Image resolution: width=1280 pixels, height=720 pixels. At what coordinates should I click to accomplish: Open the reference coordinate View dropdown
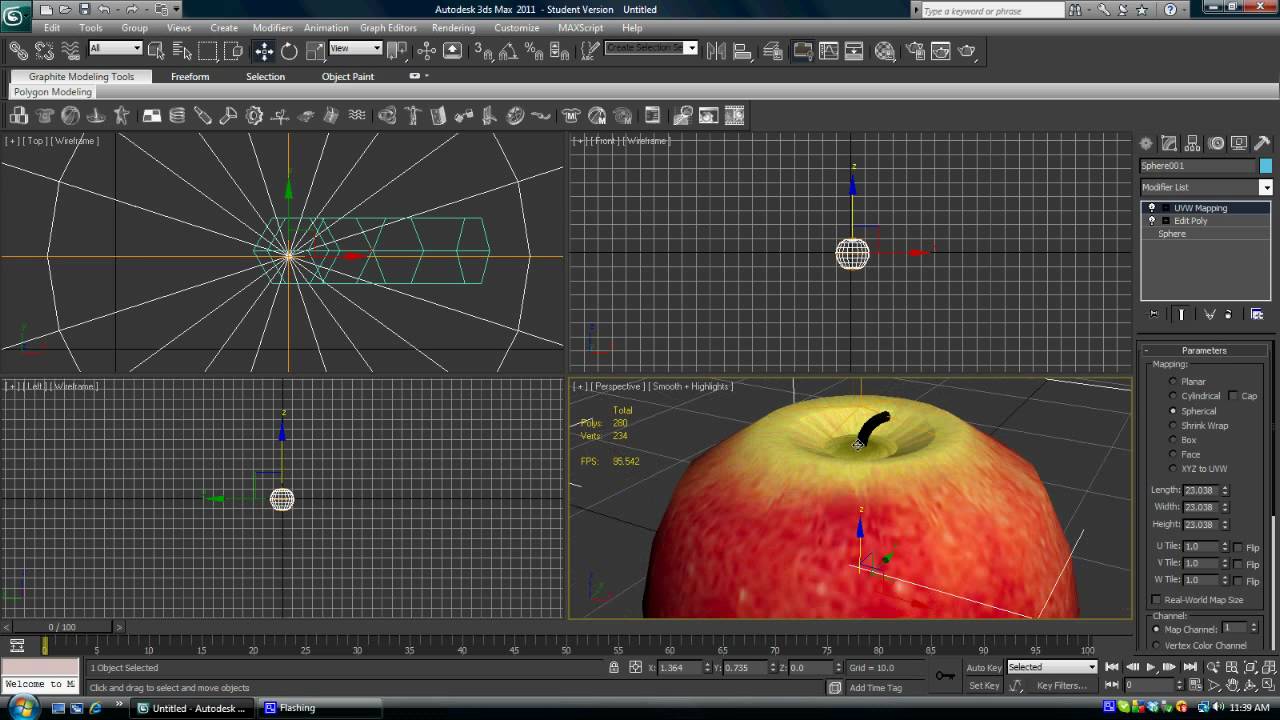point(356,48)
